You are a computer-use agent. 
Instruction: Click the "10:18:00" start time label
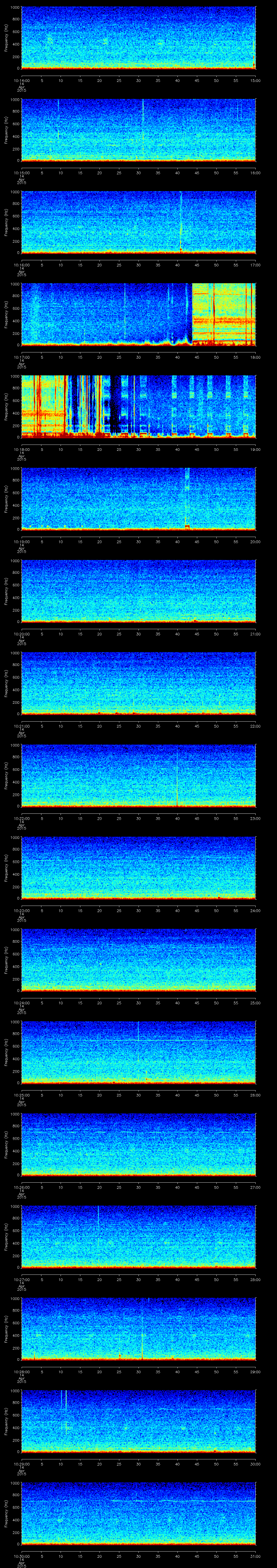(21, 449)
